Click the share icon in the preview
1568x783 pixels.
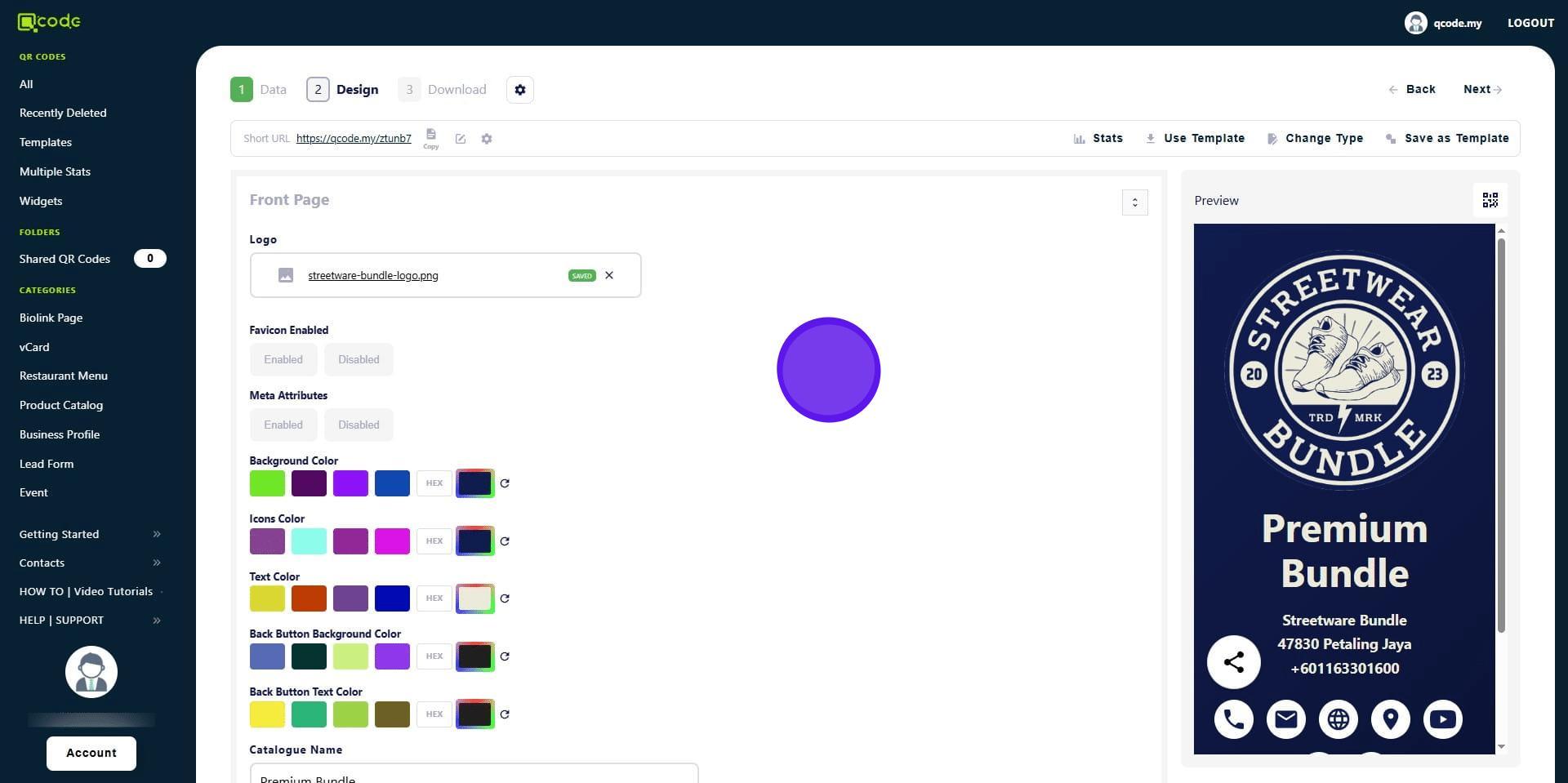pos(1233,662)
